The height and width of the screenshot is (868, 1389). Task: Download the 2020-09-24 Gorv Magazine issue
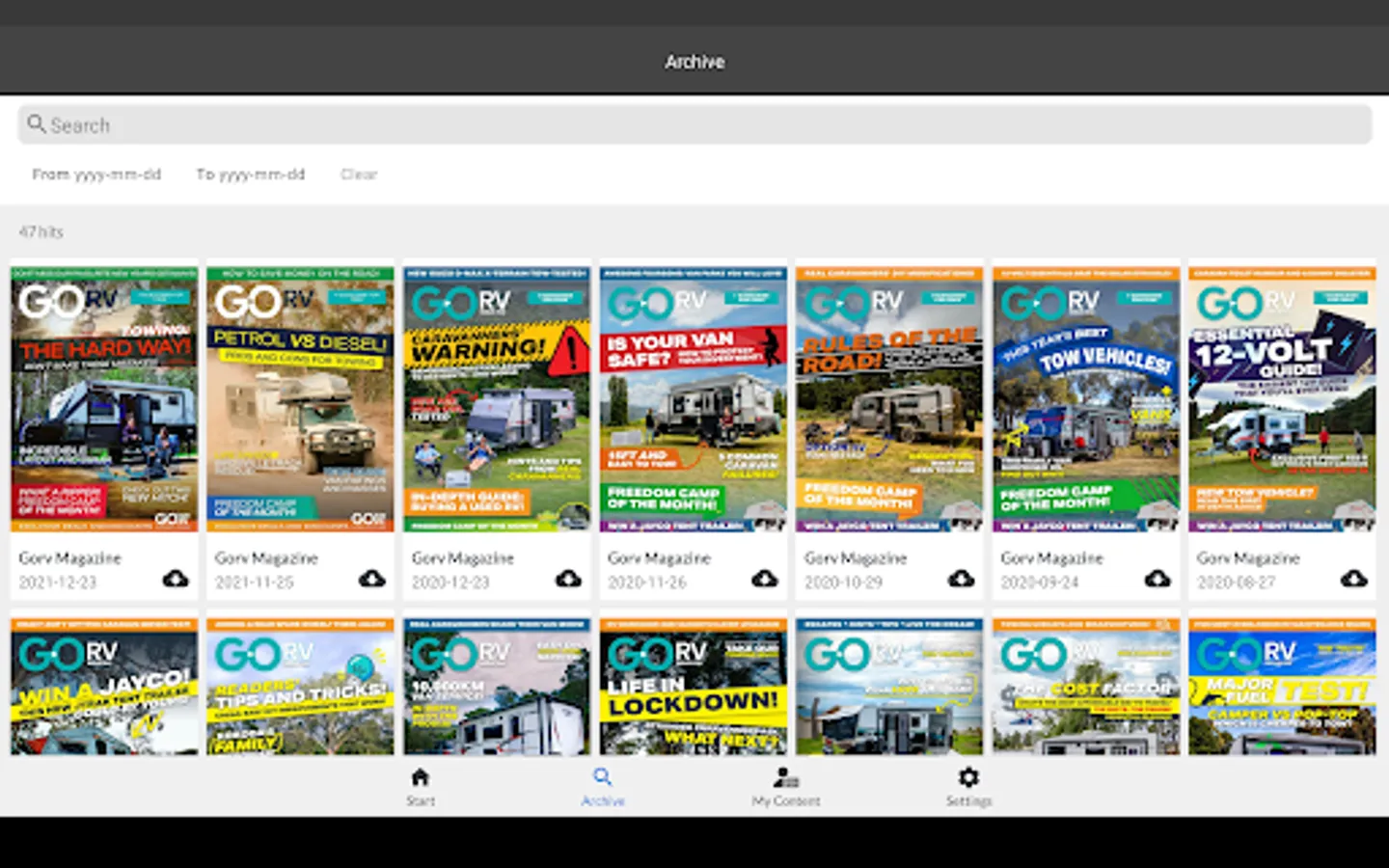1157,579
